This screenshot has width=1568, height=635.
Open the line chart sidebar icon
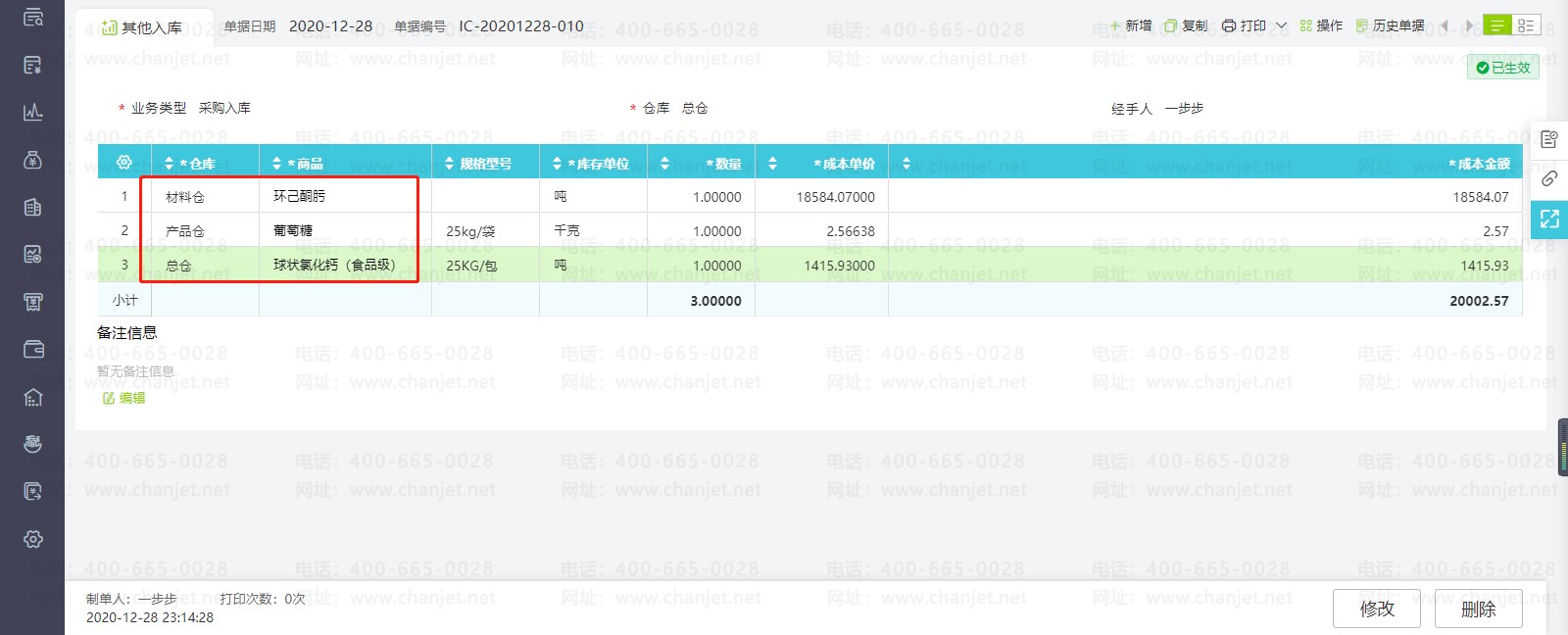32,112
